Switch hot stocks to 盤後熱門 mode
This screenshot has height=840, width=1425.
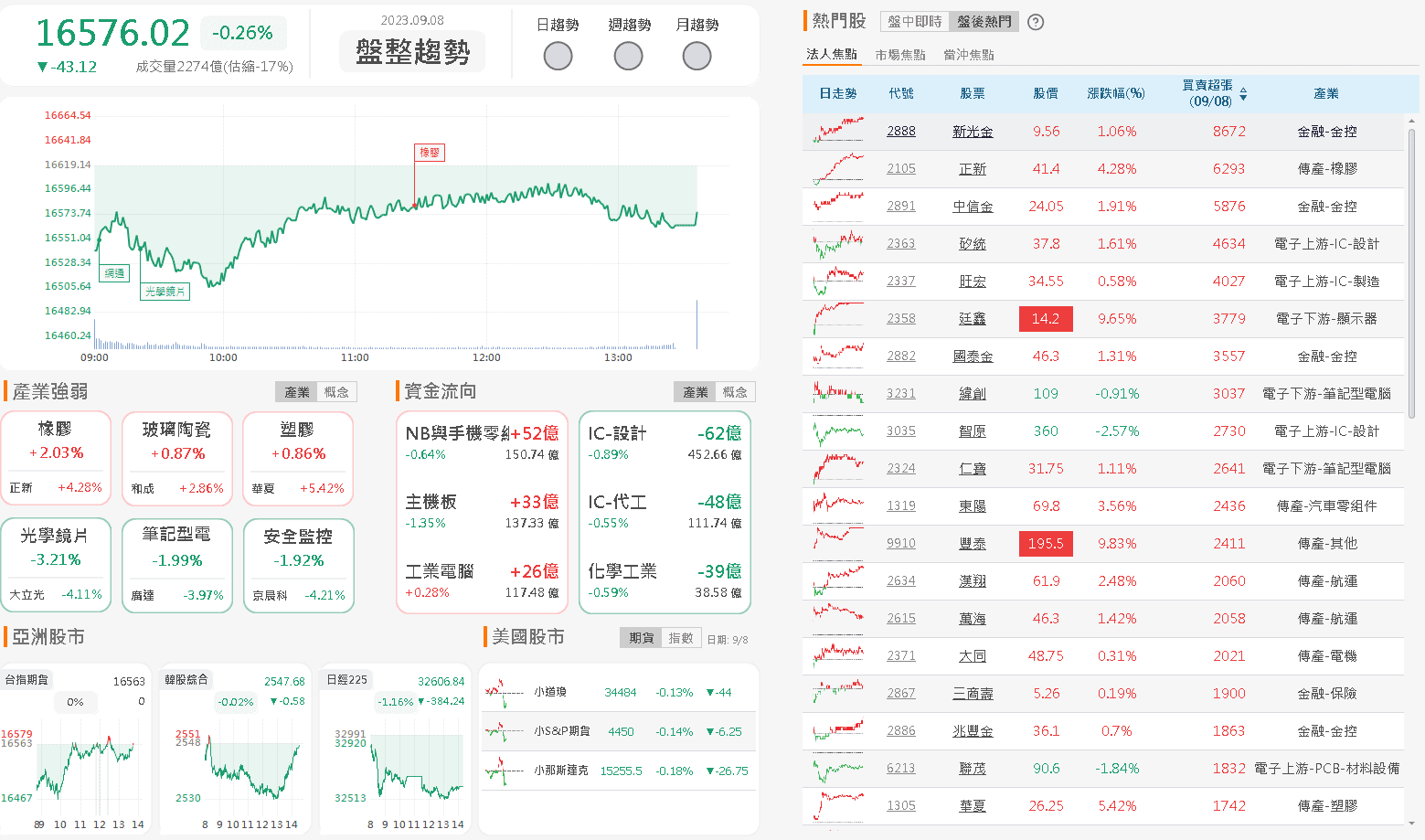[984, 22]
